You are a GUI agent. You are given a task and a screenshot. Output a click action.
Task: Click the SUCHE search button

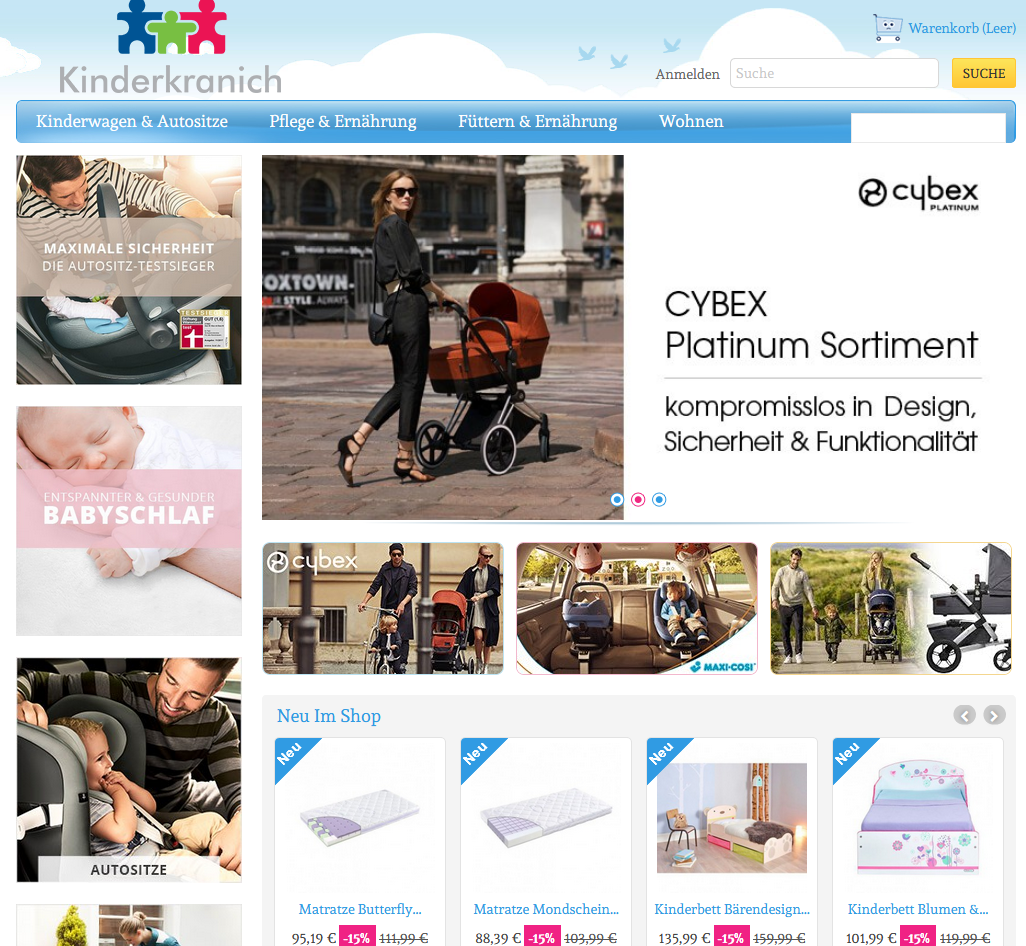click(x=983, y=73)
